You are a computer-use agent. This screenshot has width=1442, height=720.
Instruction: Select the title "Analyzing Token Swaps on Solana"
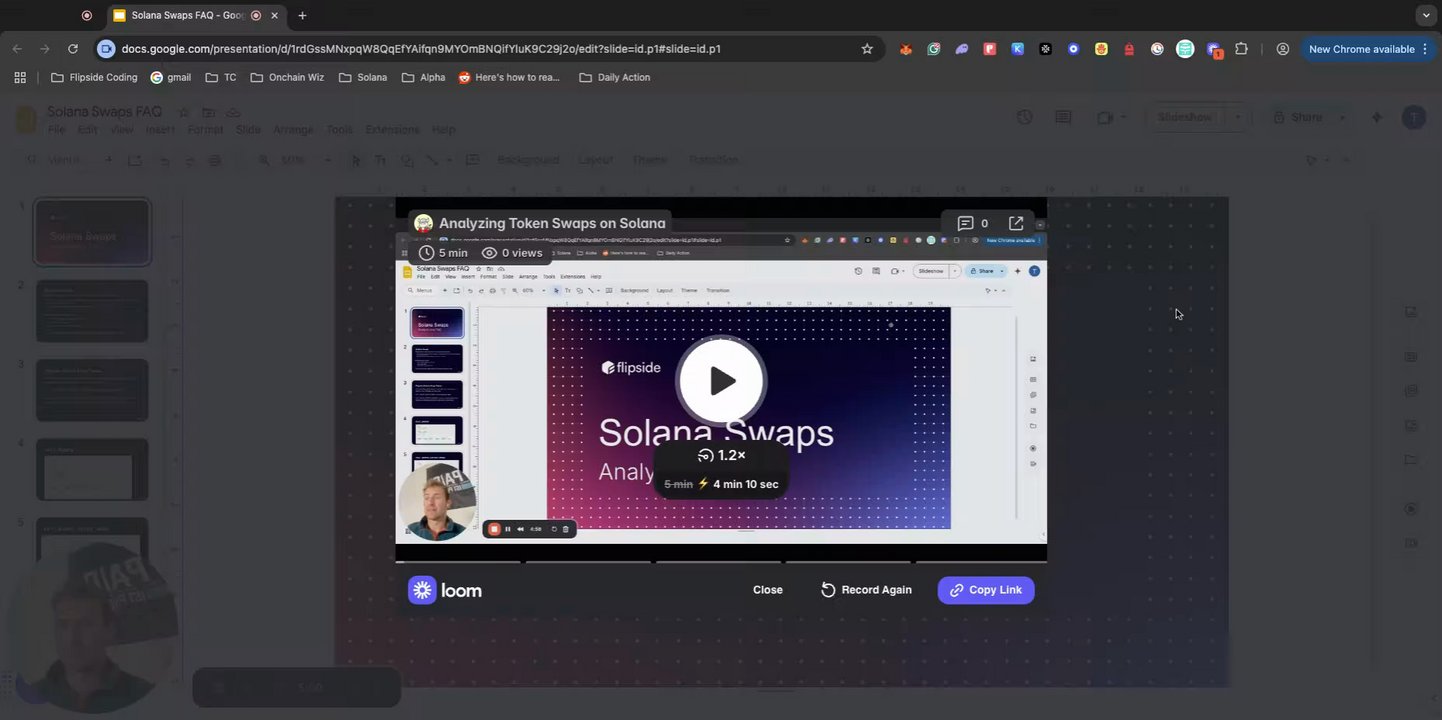[552, 223]
